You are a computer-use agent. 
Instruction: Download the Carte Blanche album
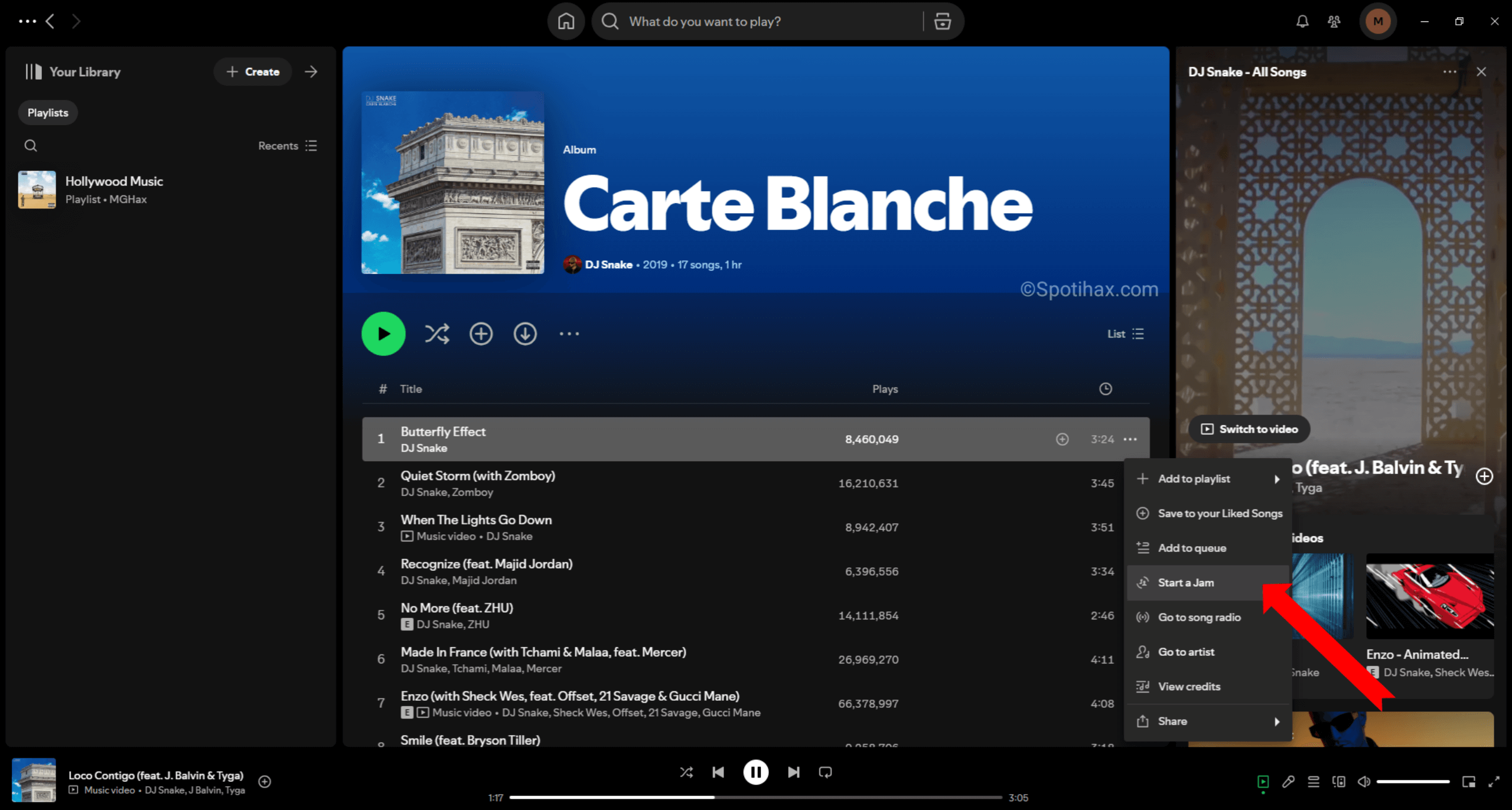click(x=525, y=334)
